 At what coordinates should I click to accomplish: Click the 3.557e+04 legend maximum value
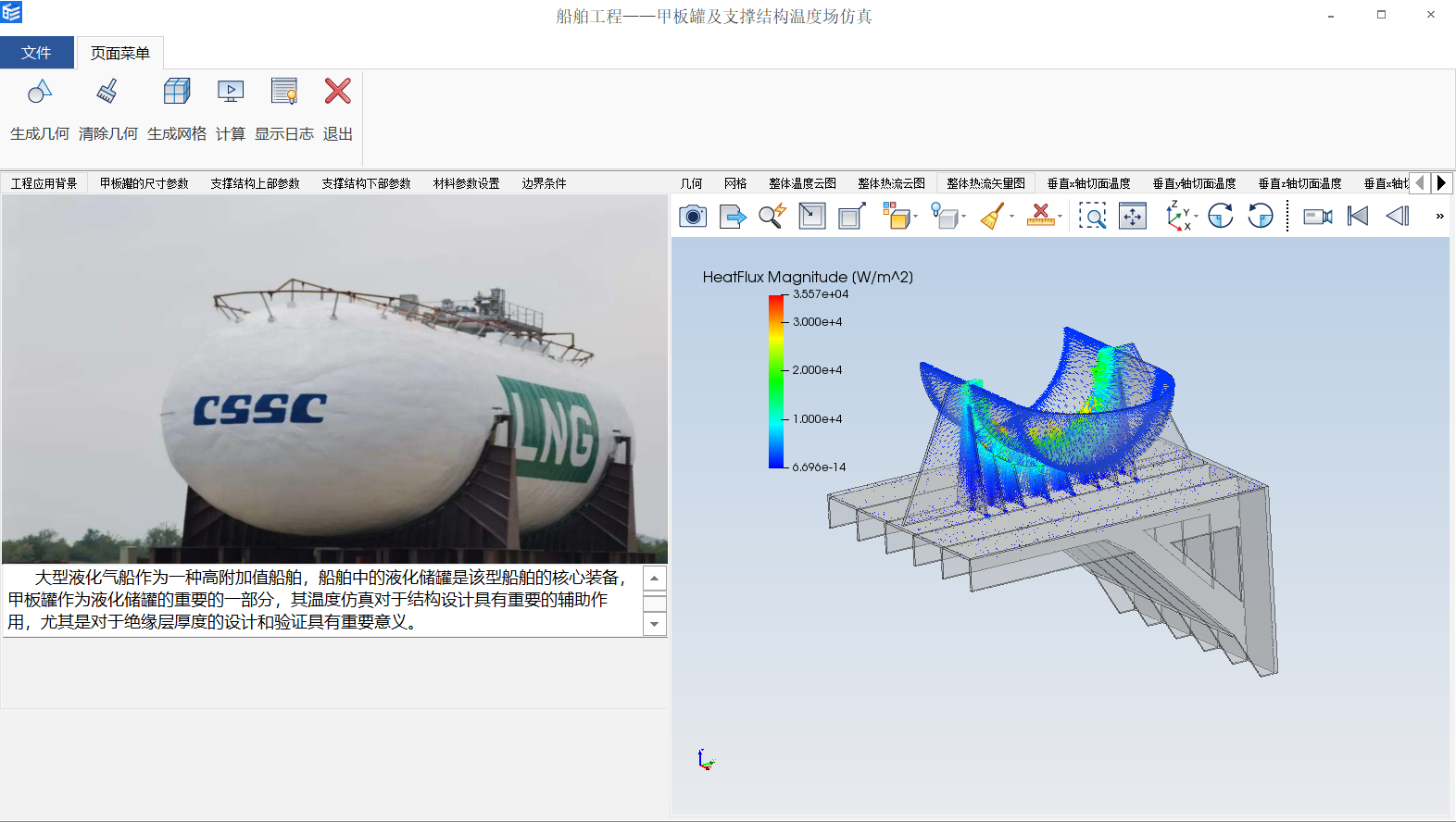tap(821, 294)
